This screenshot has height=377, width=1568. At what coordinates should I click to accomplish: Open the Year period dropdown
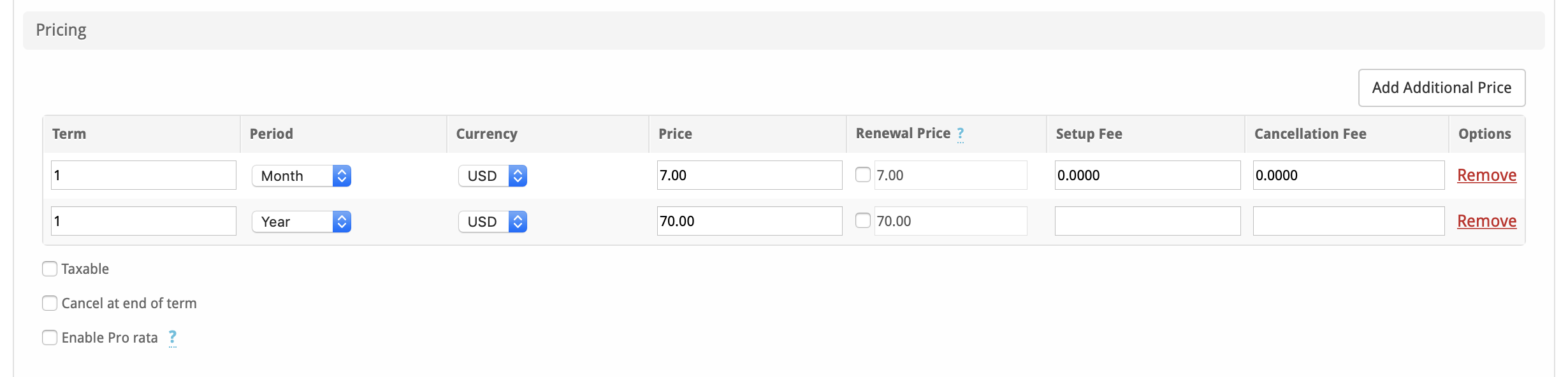pos(301,222)
